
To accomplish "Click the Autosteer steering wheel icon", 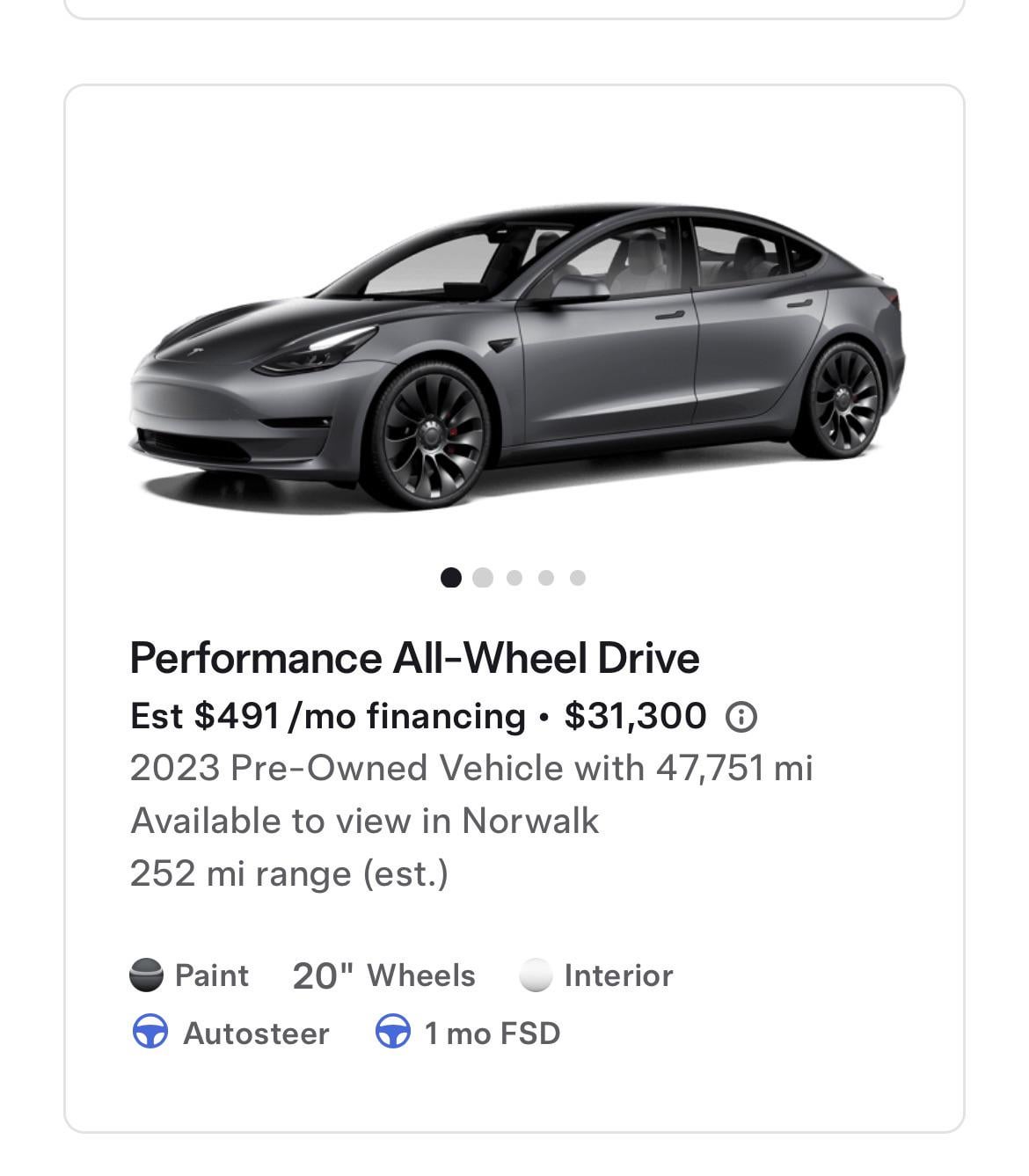I will tap(150, 1032).
